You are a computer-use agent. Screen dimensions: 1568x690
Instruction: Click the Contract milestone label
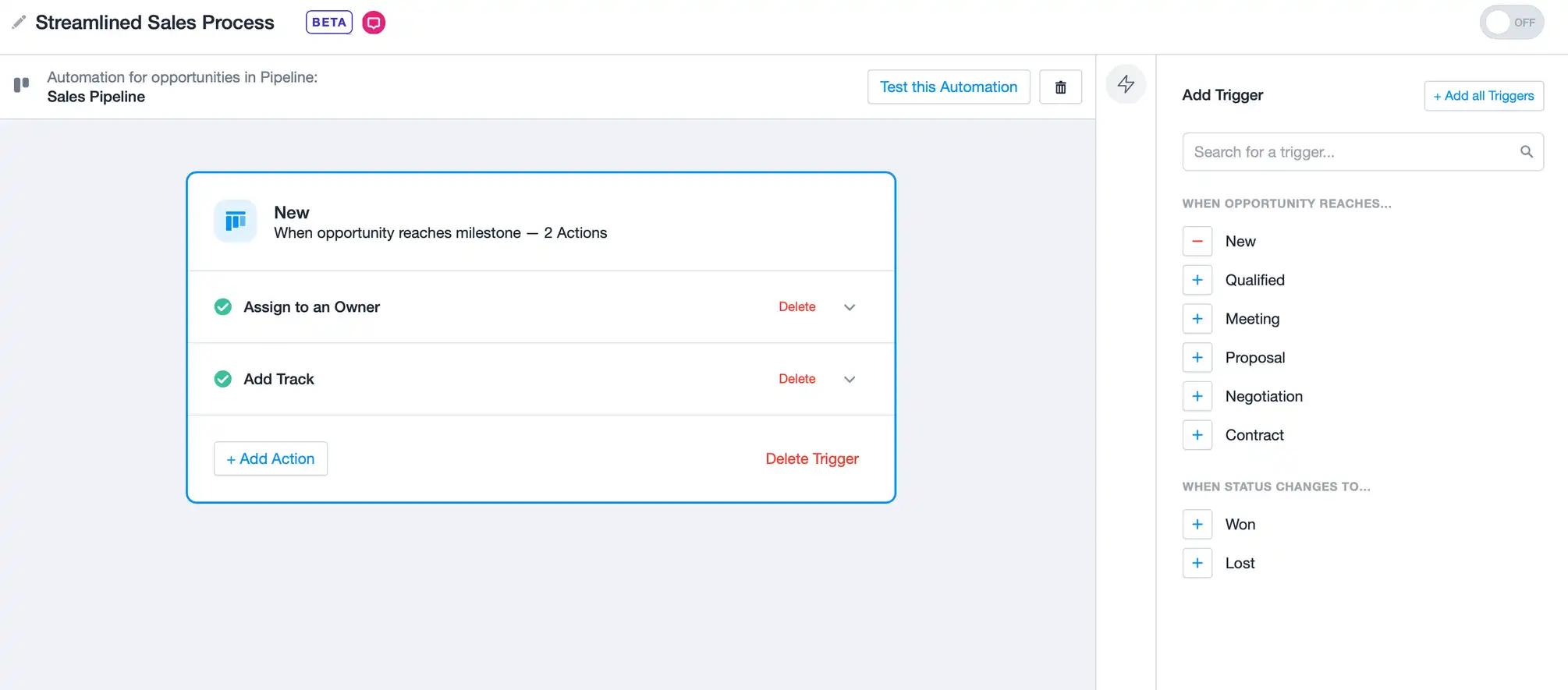point(1254,435)
